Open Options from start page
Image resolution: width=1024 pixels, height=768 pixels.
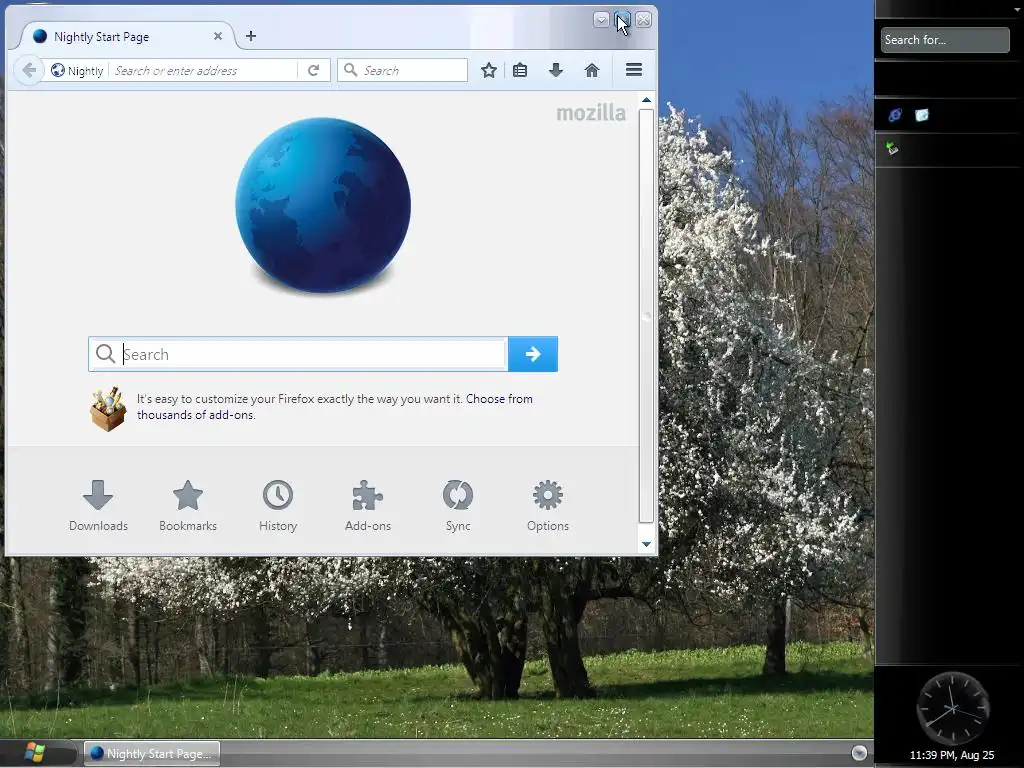click(547, 506)
